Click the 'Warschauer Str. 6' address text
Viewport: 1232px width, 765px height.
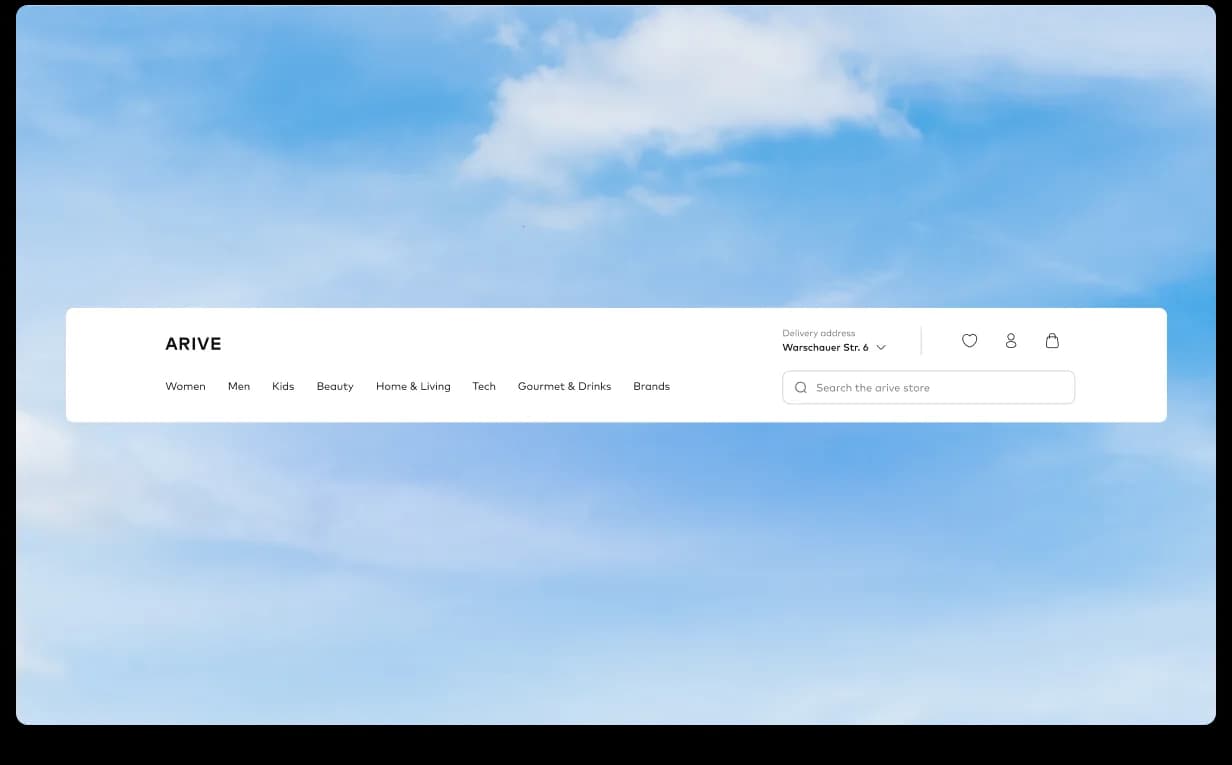tap(825, 348)
